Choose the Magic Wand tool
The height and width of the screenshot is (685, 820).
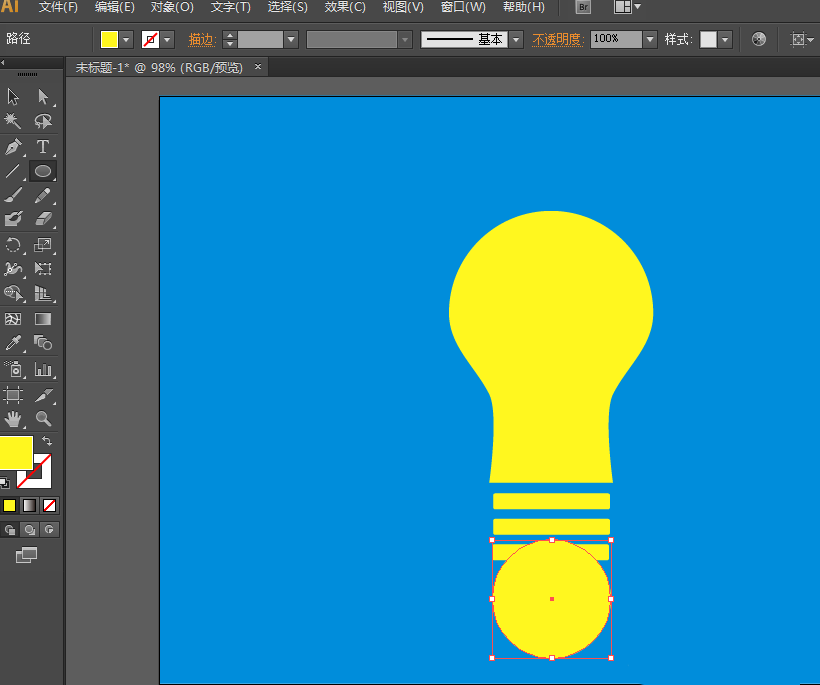13,121
